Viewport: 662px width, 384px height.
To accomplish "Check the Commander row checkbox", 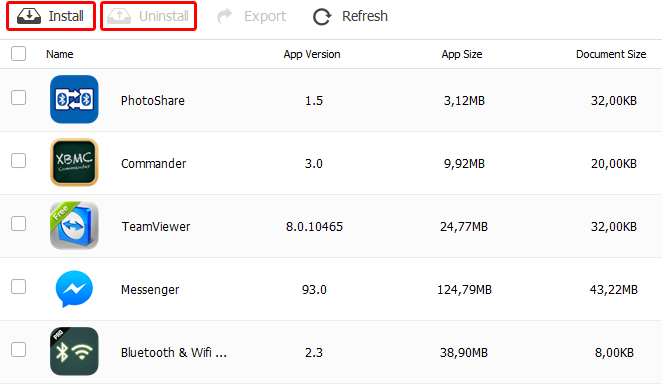I will pyautogui.click(x=19, y=160).
